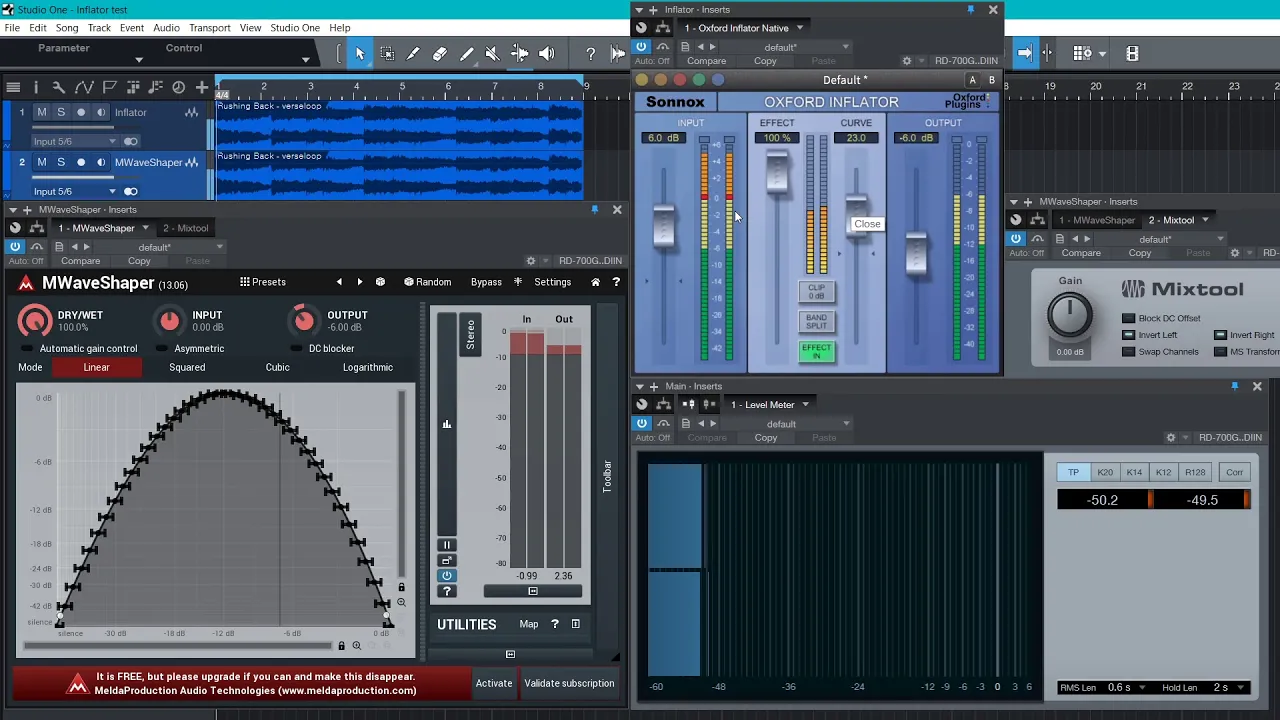Click MWaveShaper Presets button
The image size is (1280, 720).
click(263, 282)
